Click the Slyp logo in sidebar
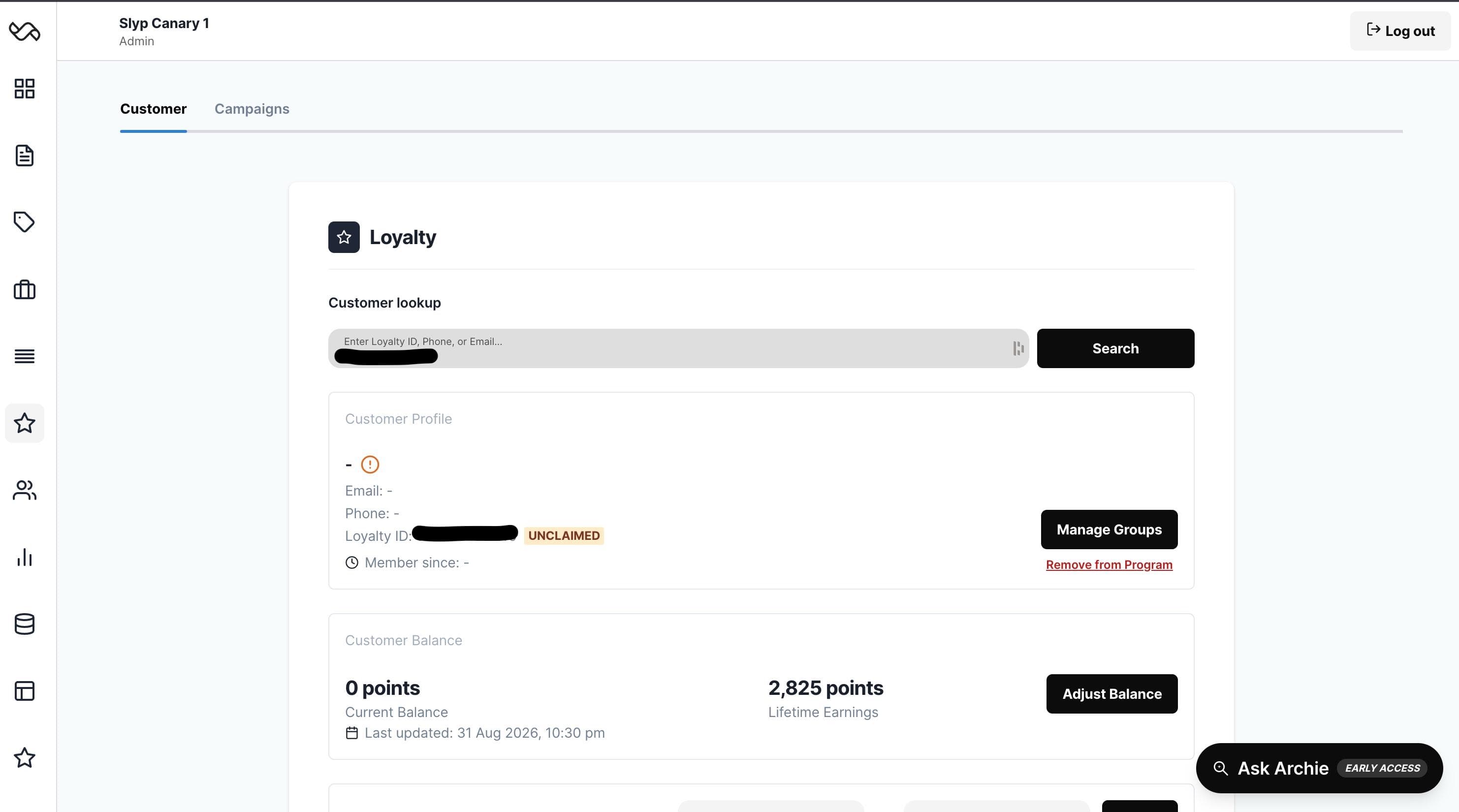Viewport: 1459px width, 812px height. click(x=24, y=31)
